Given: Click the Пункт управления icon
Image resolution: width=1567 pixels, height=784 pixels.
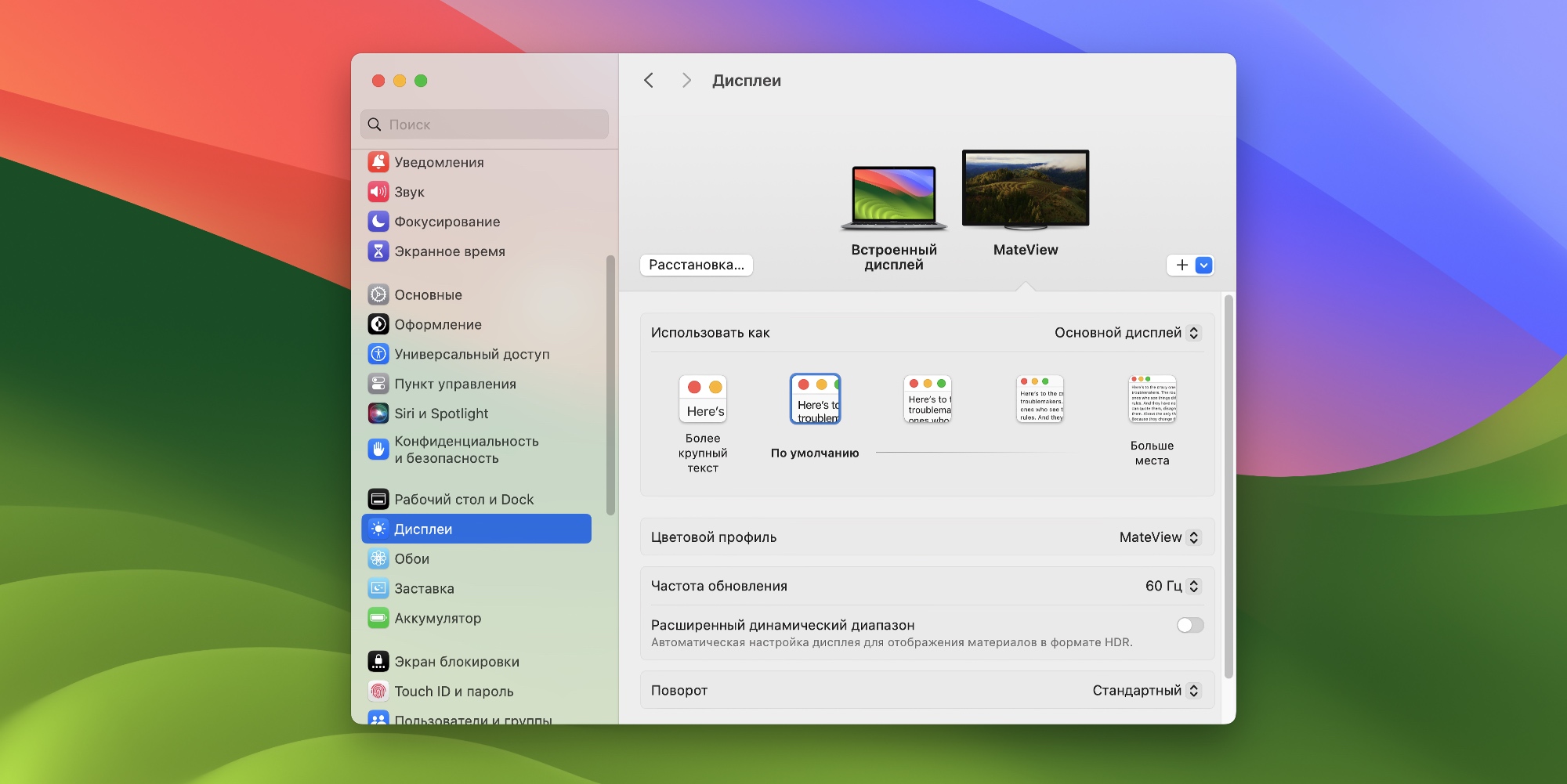Looking at the screenshot, I should click(378, 384).
